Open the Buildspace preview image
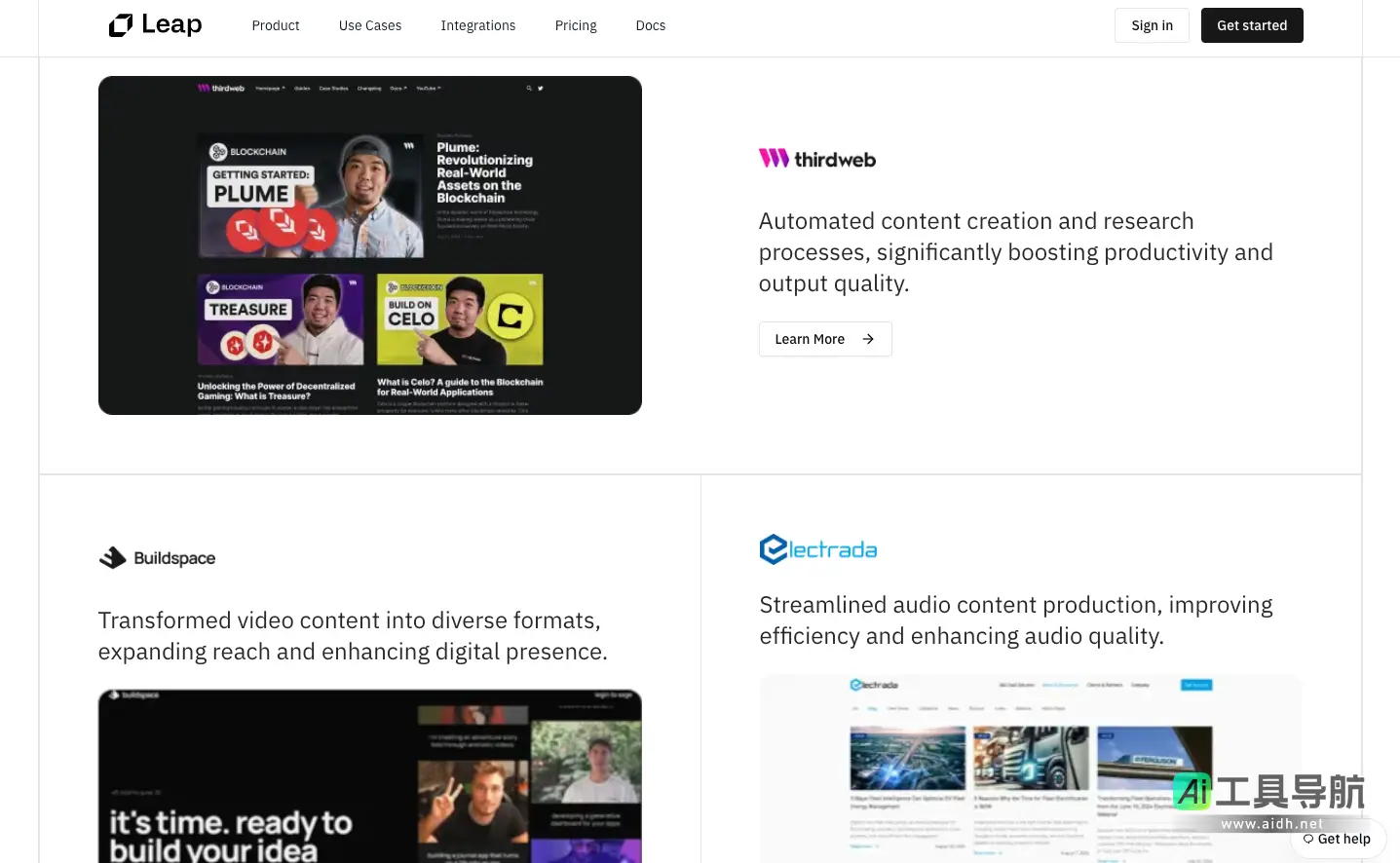 click(370, 775)
